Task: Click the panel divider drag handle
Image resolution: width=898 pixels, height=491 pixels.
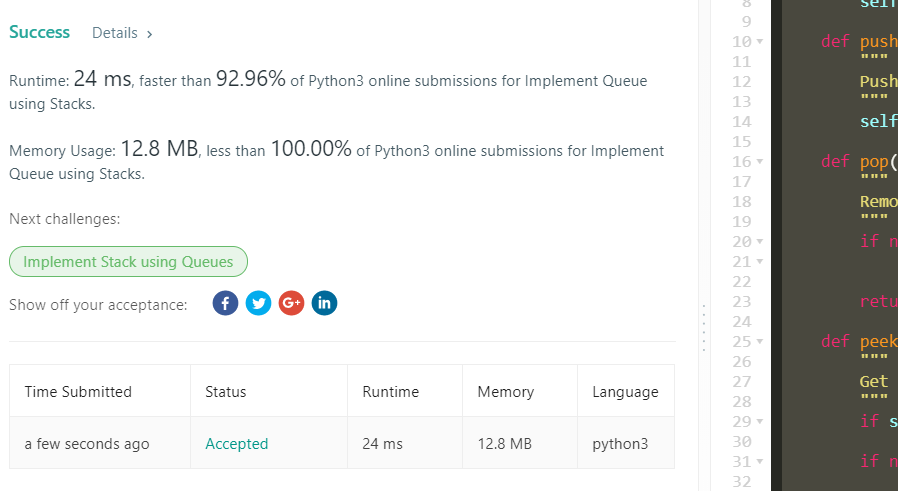Action: click(704, 328)
